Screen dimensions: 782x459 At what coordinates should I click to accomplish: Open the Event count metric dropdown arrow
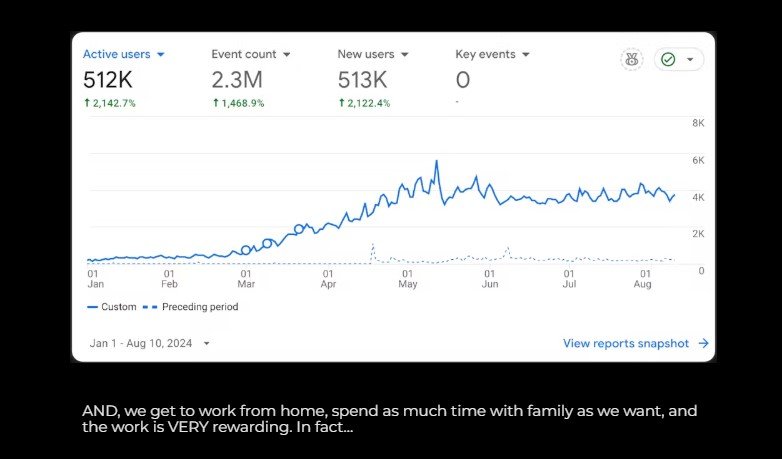coord(287,54)
